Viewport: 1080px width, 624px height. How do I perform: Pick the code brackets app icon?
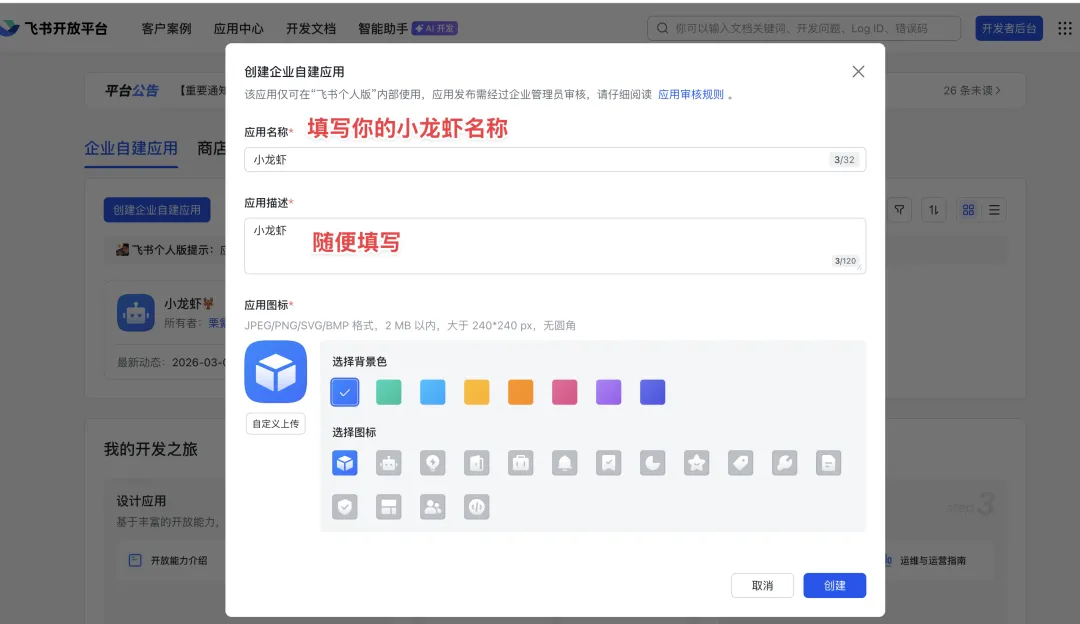pyautogui.click(x=477, y=507)
